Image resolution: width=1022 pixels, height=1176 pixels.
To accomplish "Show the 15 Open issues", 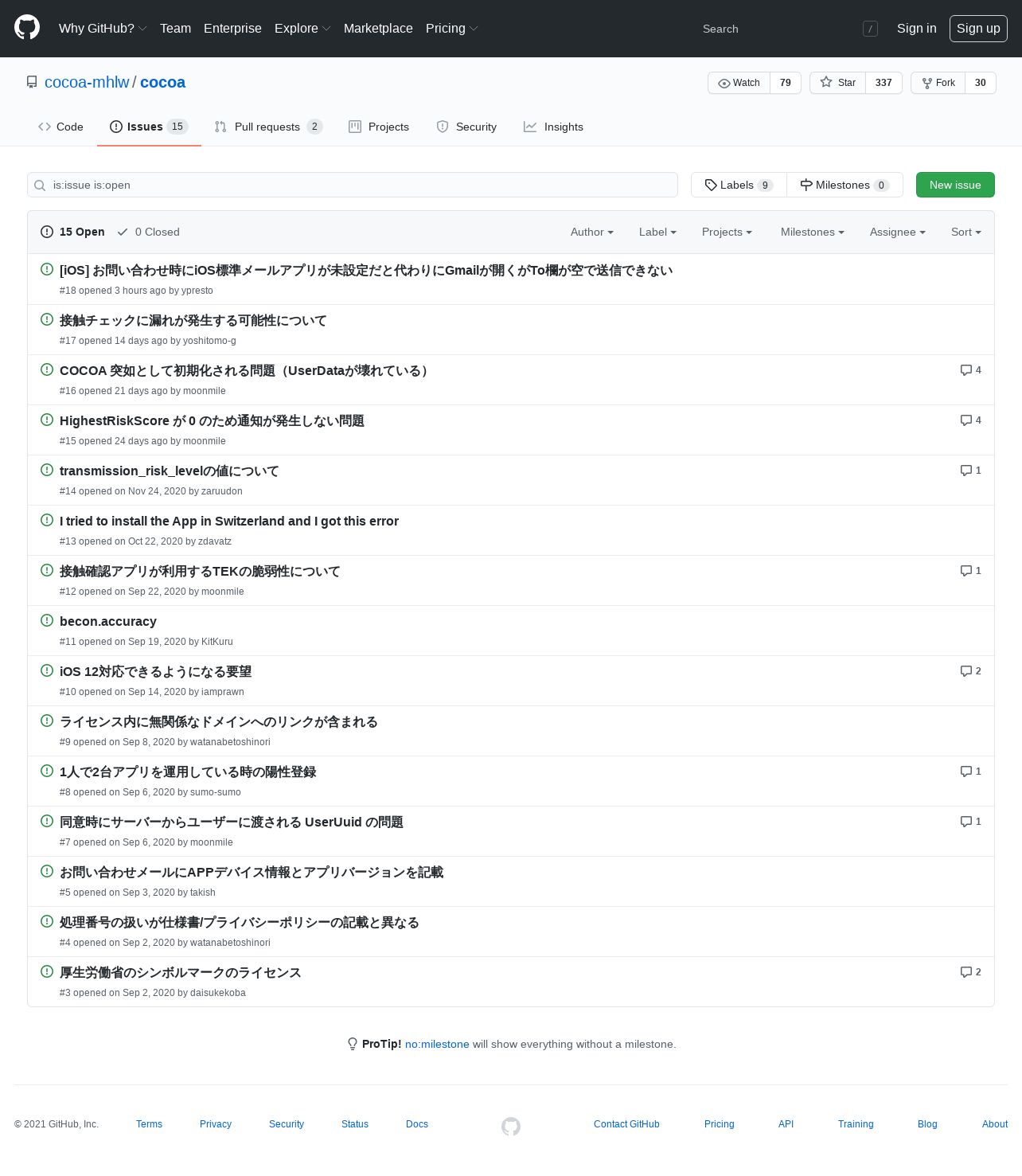I will pos(72,232).
